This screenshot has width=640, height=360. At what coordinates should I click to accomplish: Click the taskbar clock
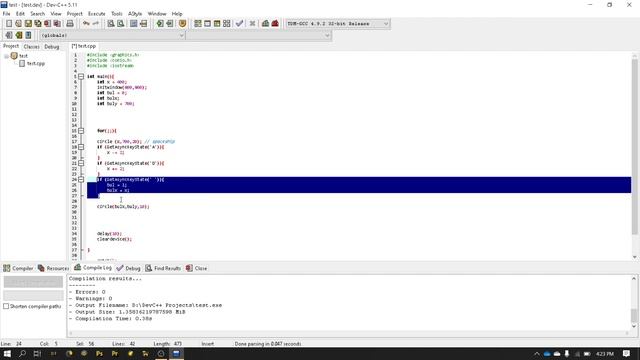605,353
